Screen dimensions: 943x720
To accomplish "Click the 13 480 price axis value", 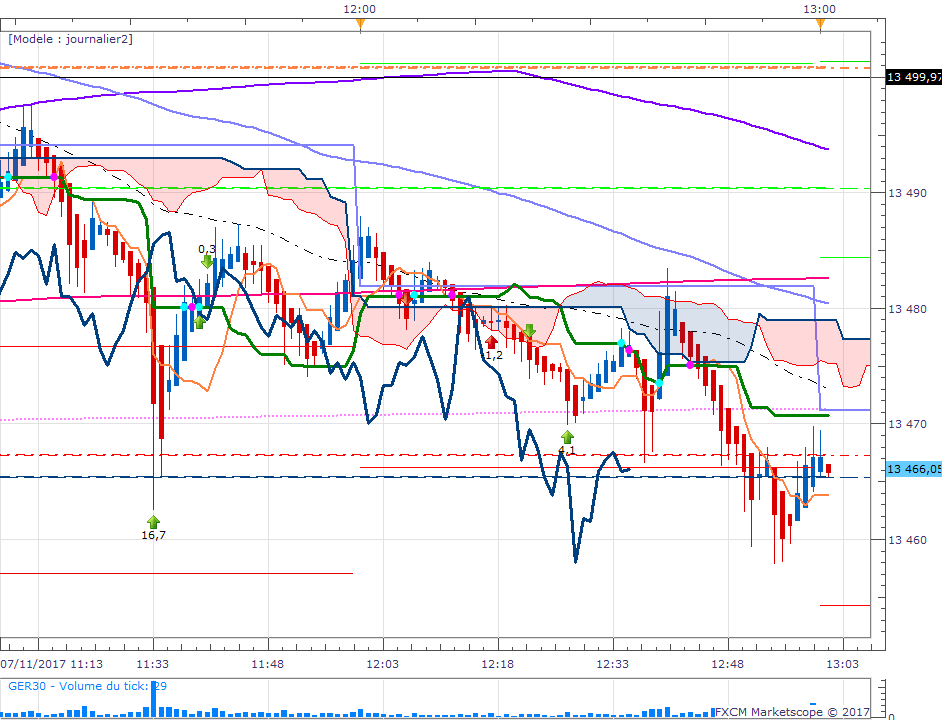I will (x=908, y=309).
